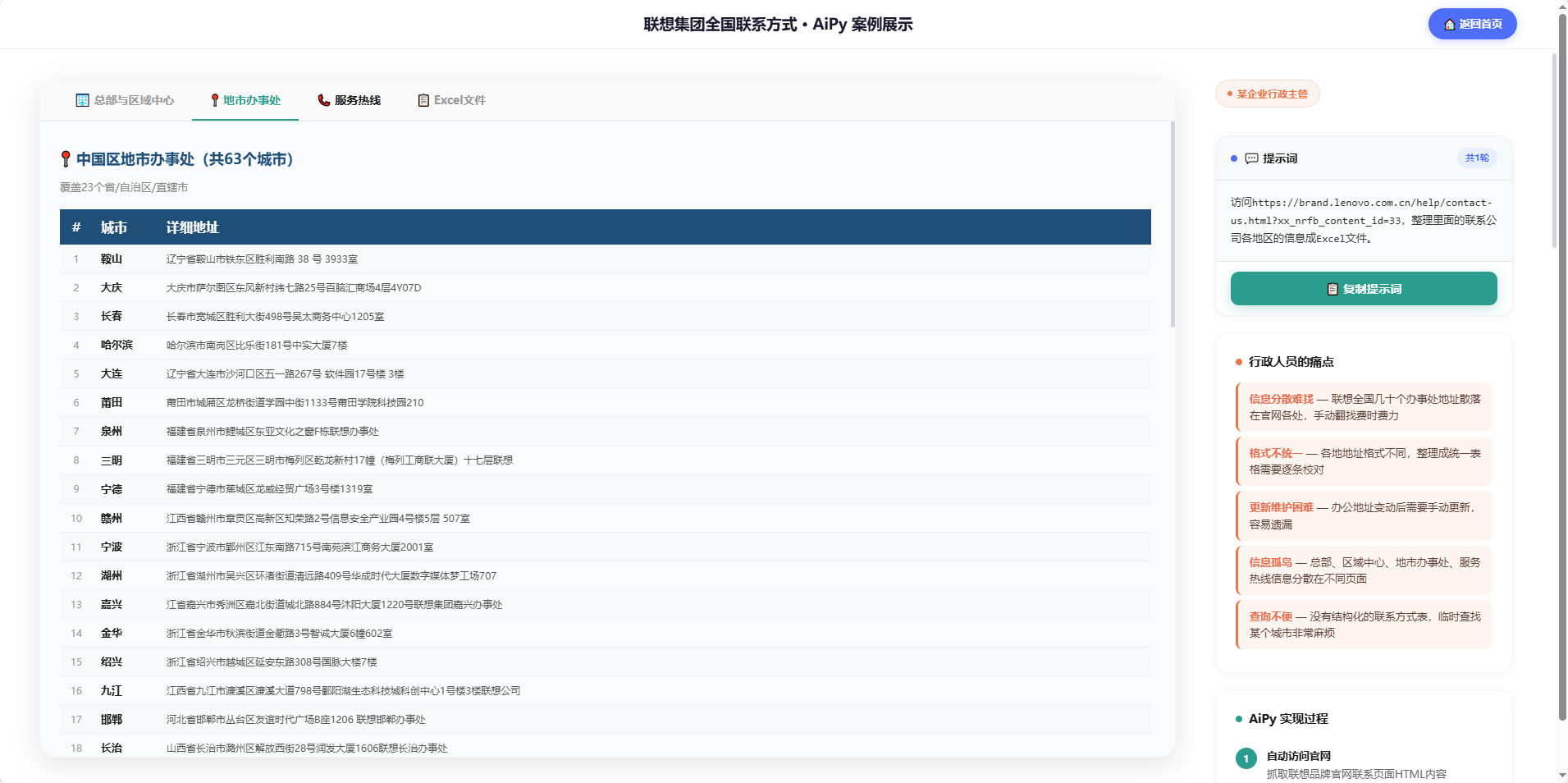This screenshot has height=783, width=1568.
Task: Click the 更新维护困难 pain point card
Action: pos(1364,515)
